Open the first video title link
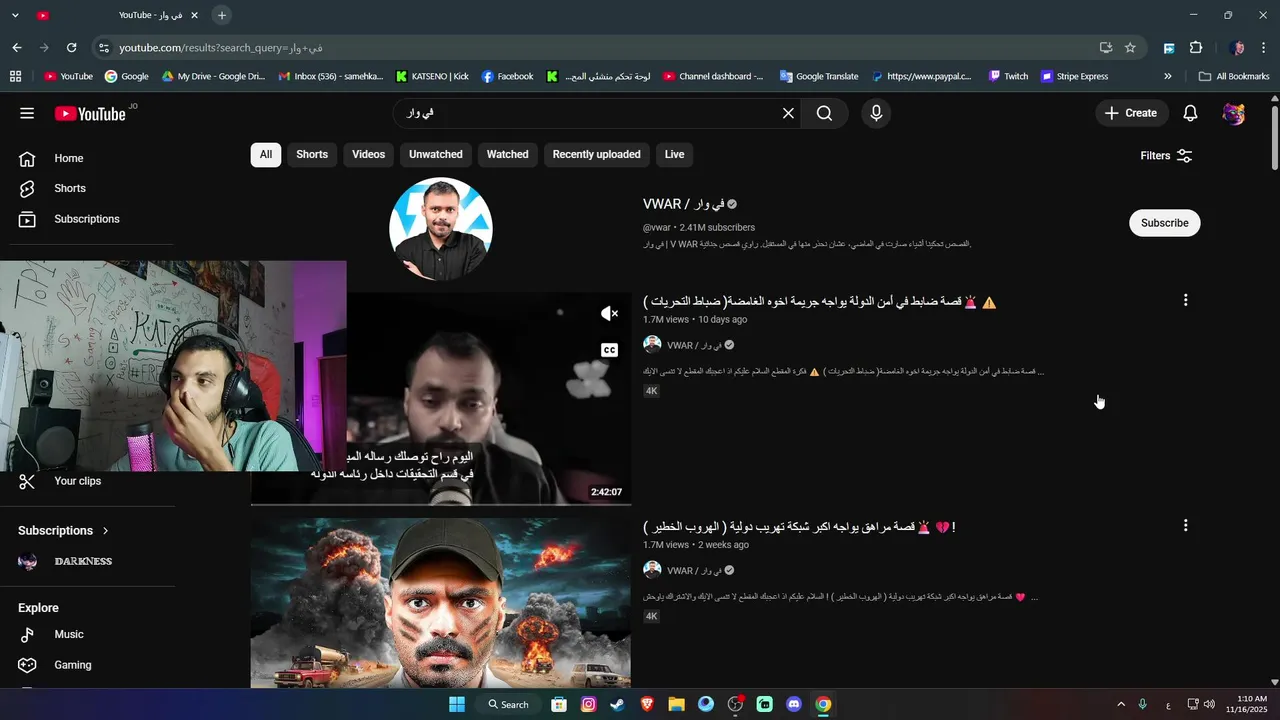 tap(820, 302)
